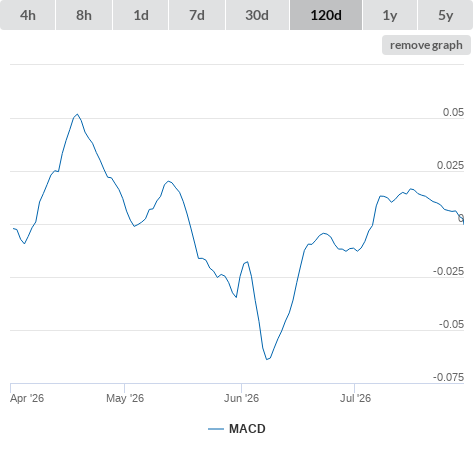The width and height of the screenshot is (474, 455).
Task: Click the Apr '26 axis label
Action: 27,398
